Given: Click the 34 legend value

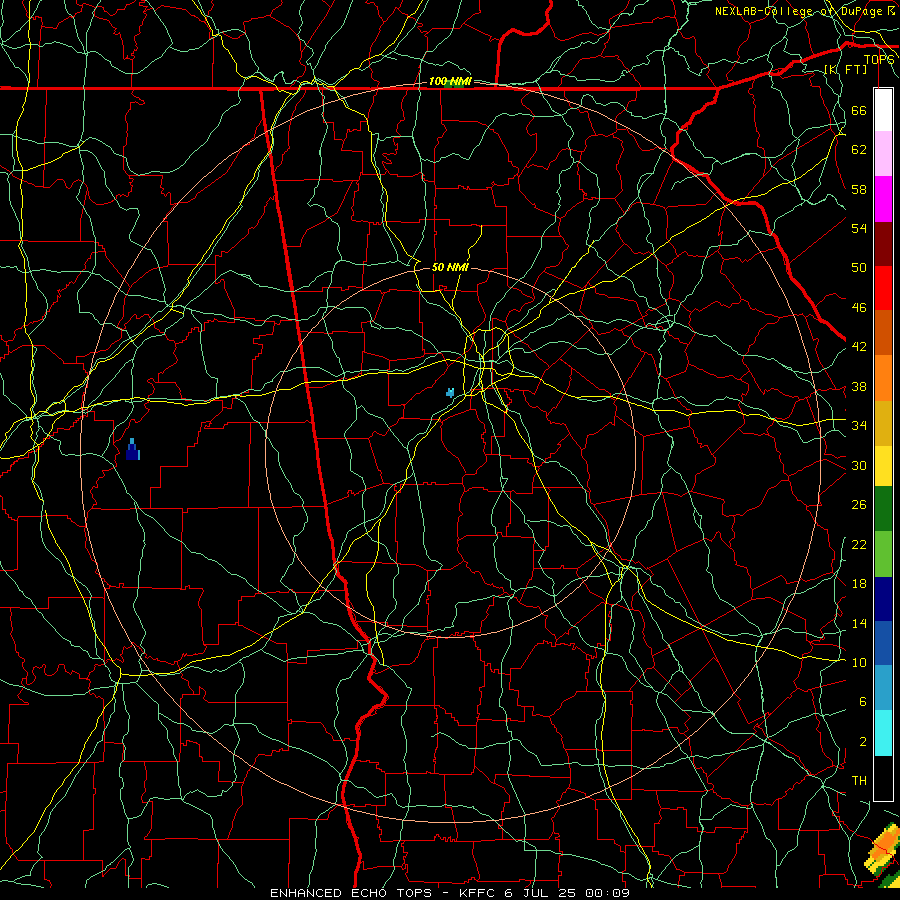Looking at the screenshot, I should 859,425.
